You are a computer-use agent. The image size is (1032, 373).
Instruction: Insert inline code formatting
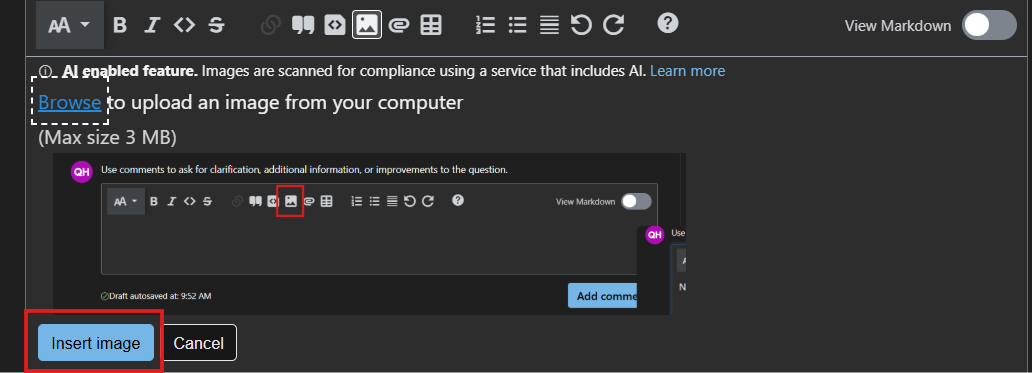pos(184,25)
